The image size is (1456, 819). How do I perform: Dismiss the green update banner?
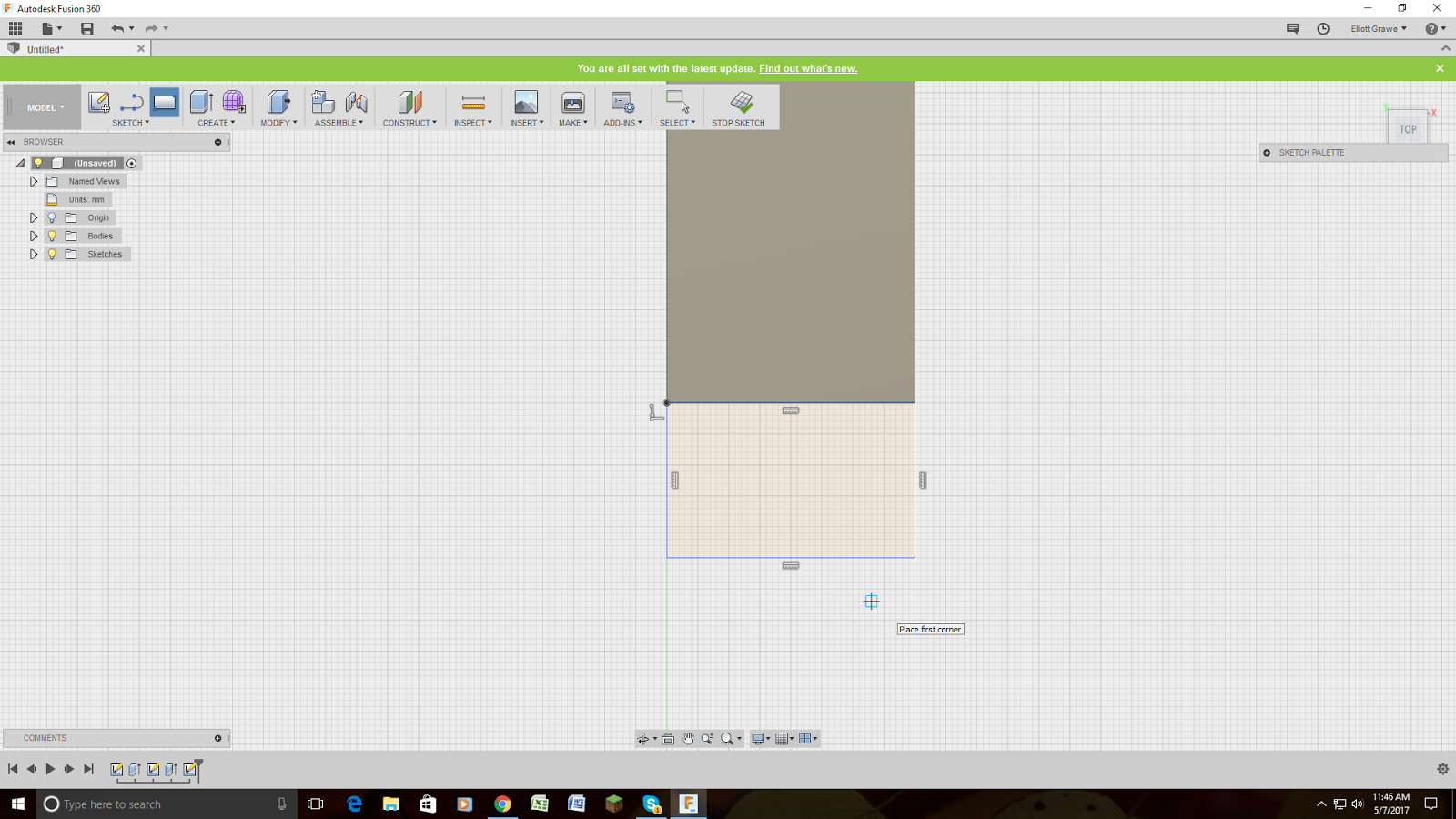click(x=1440, y=68)
